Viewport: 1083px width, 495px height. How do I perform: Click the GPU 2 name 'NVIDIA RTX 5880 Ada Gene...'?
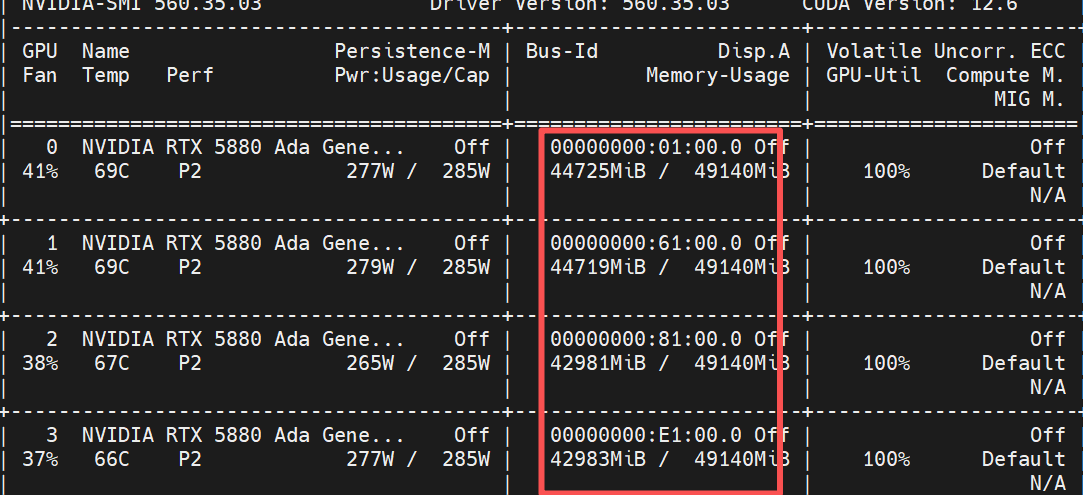tap(243, 339)
